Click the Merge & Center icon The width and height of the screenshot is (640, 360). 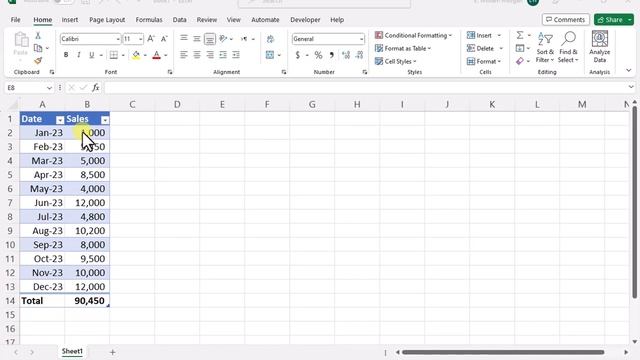coord(270,55)
